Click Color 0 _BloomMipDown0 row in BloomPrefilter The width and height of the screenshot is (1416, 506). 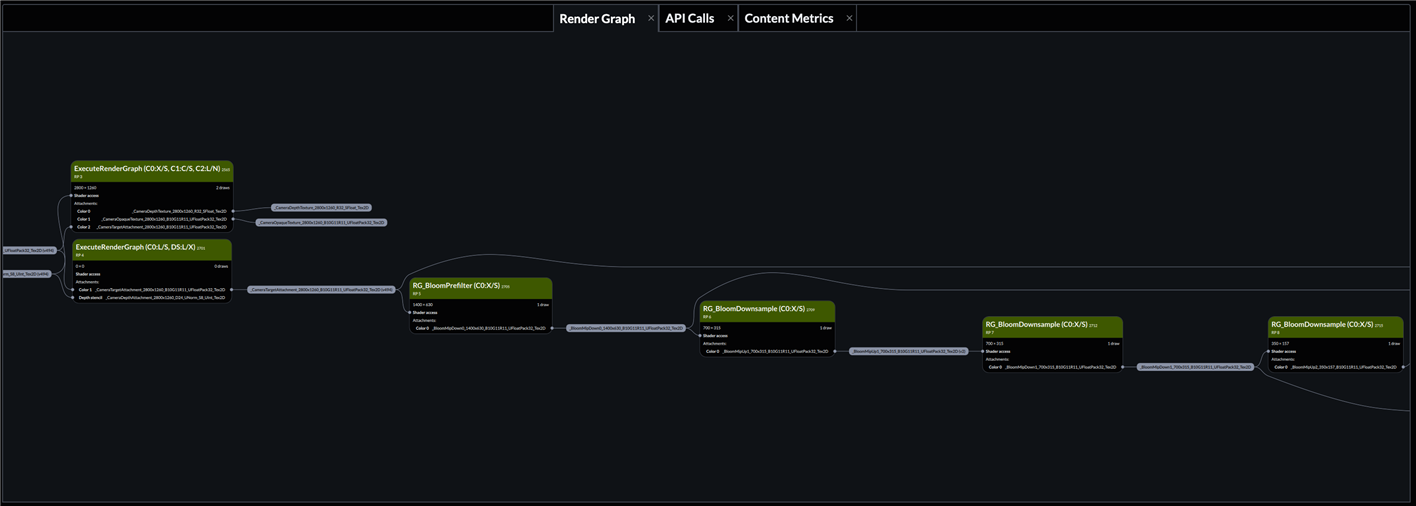pyautogui.click(x=481, y=328)
